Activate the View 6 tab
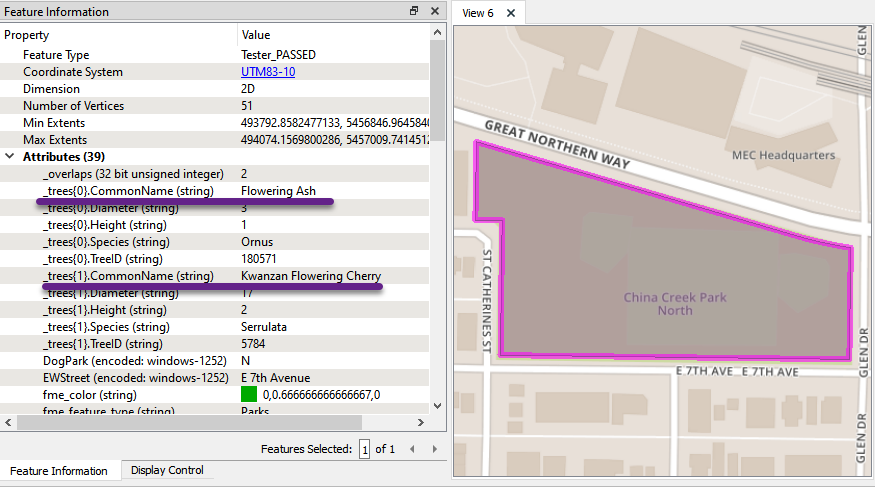 [x=477, y=13]
